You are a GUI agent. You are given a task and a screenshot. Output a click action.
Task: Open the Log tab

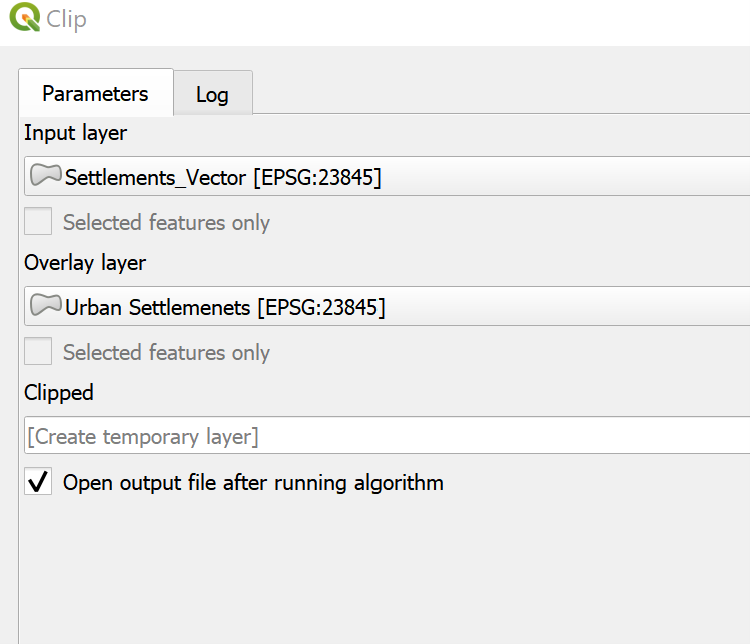pyautogui.click(x=212, y=95)
